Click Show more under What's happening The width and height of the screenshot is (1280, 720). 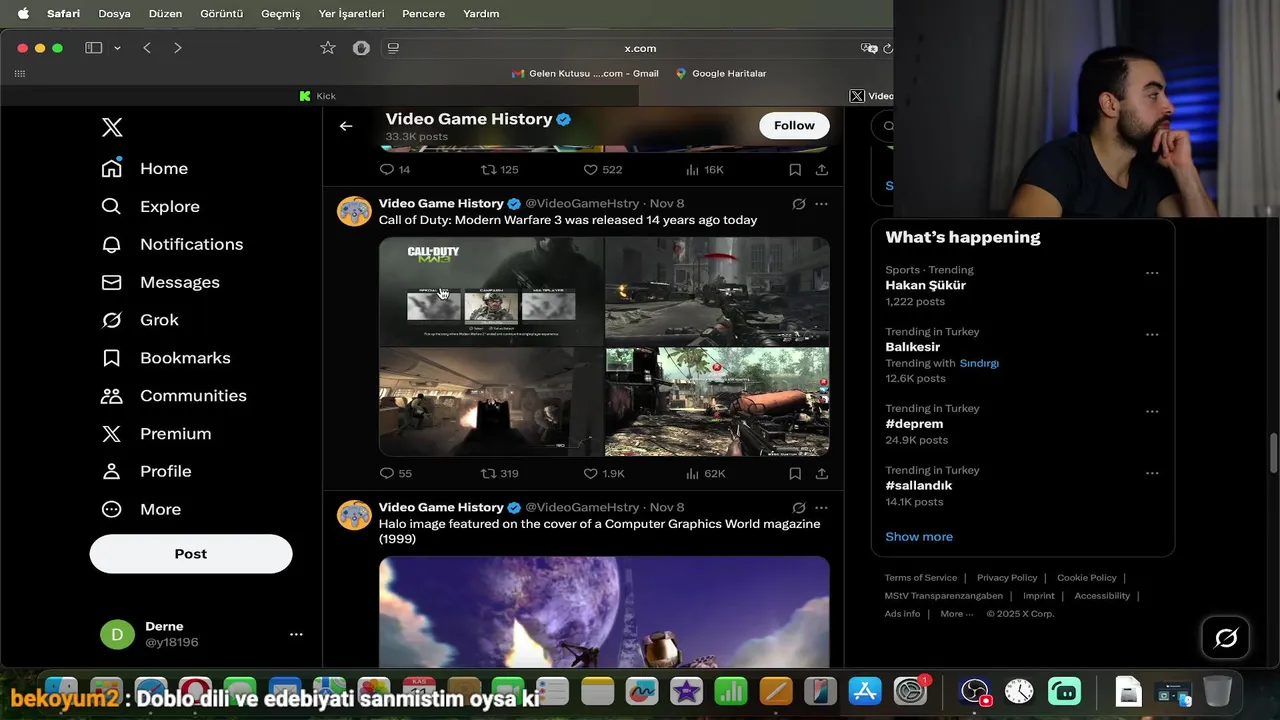919,537
